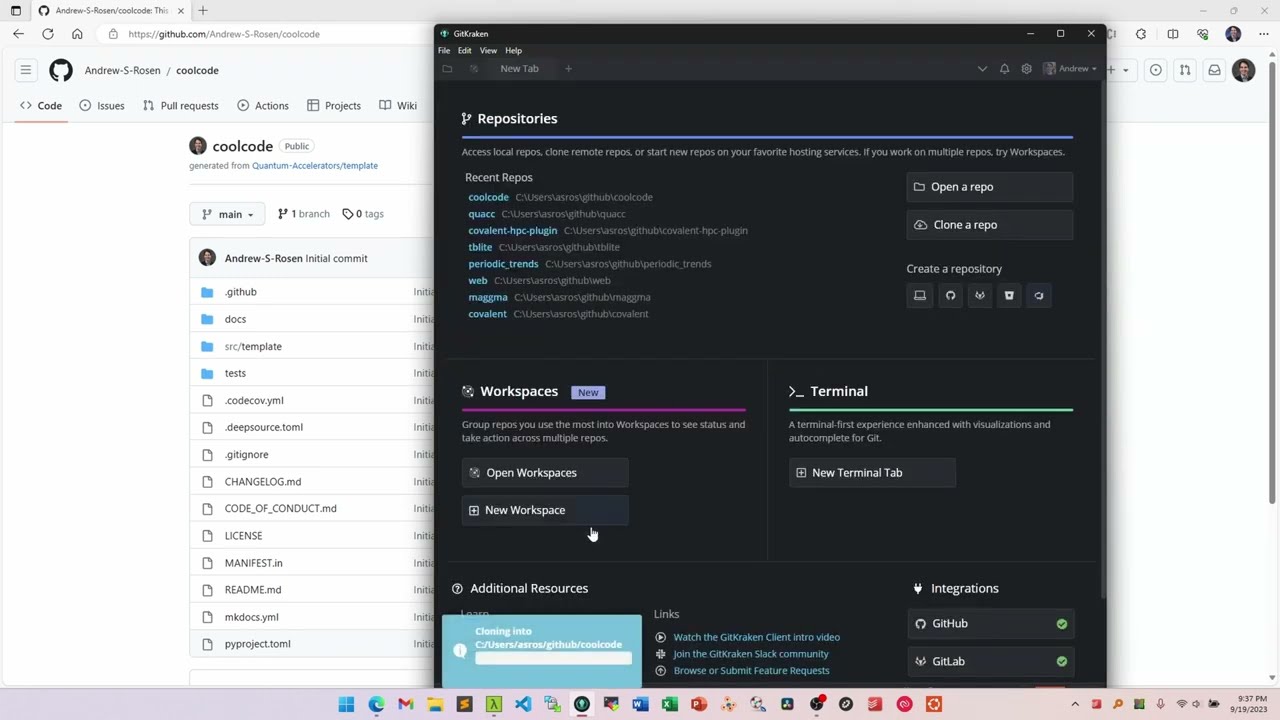Open recent repo coolcode
This screenshot has width=1280, height=720.
pos(488,197)
